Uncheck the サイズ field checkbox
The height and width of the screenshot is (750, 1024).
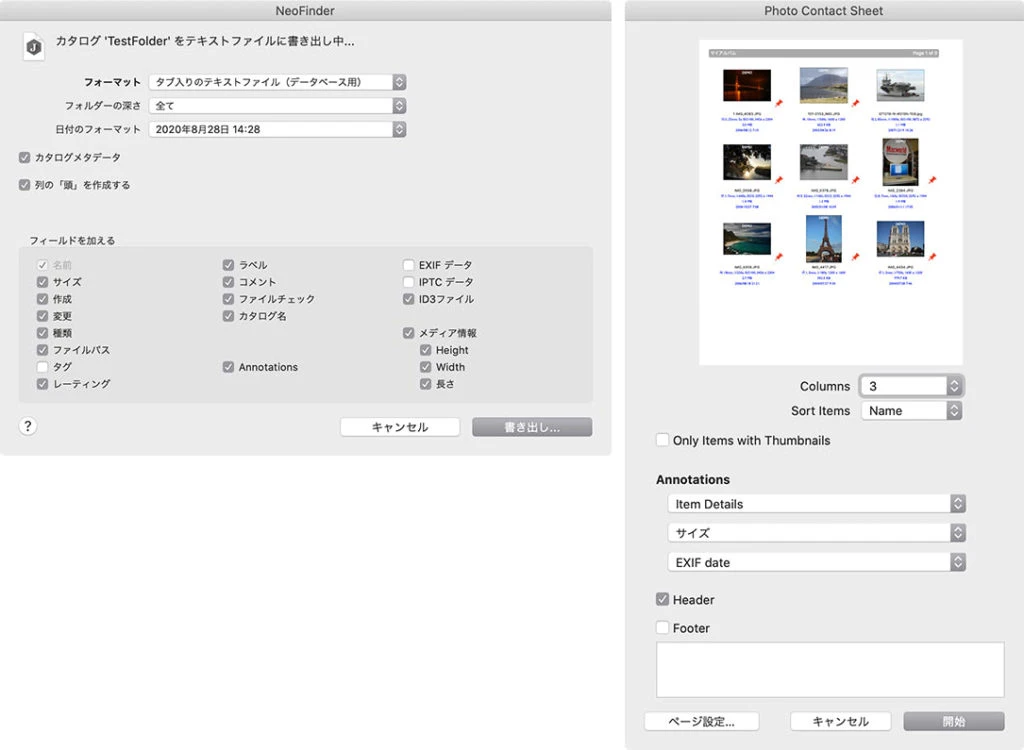42,282
